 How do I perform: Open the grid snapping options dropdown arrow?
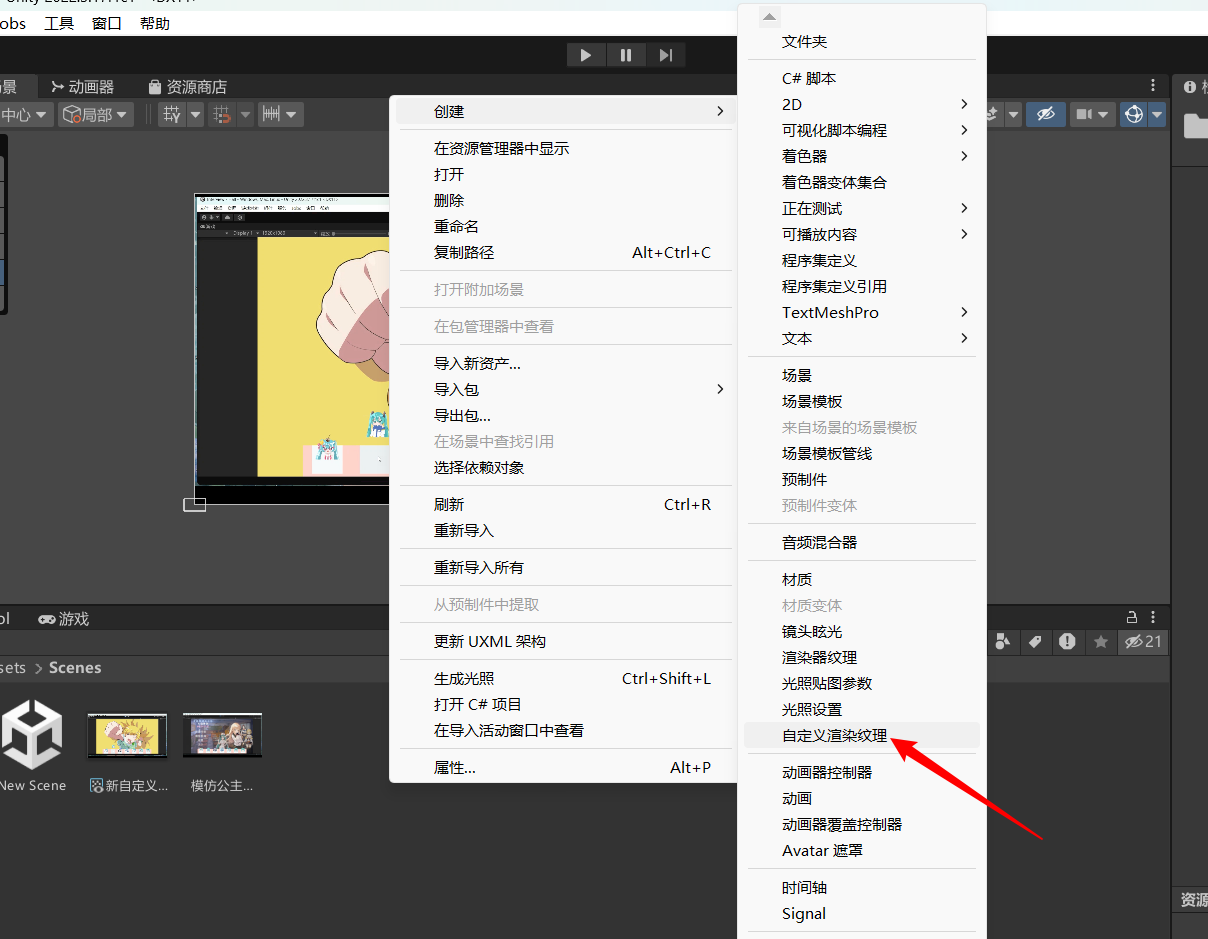(245, 115)
